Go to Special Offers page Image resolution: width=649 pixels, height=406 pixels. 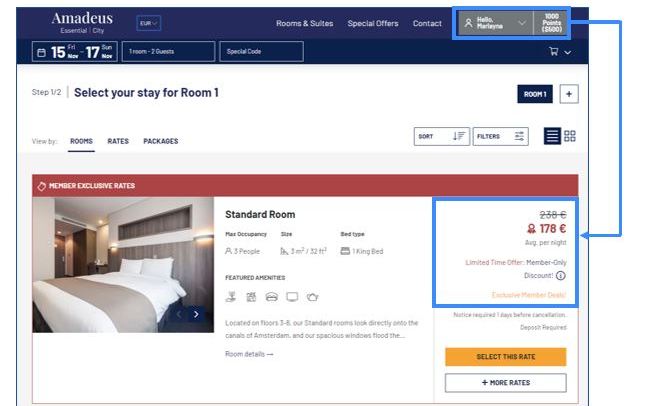pyautogui.click(x=373, y=23)
